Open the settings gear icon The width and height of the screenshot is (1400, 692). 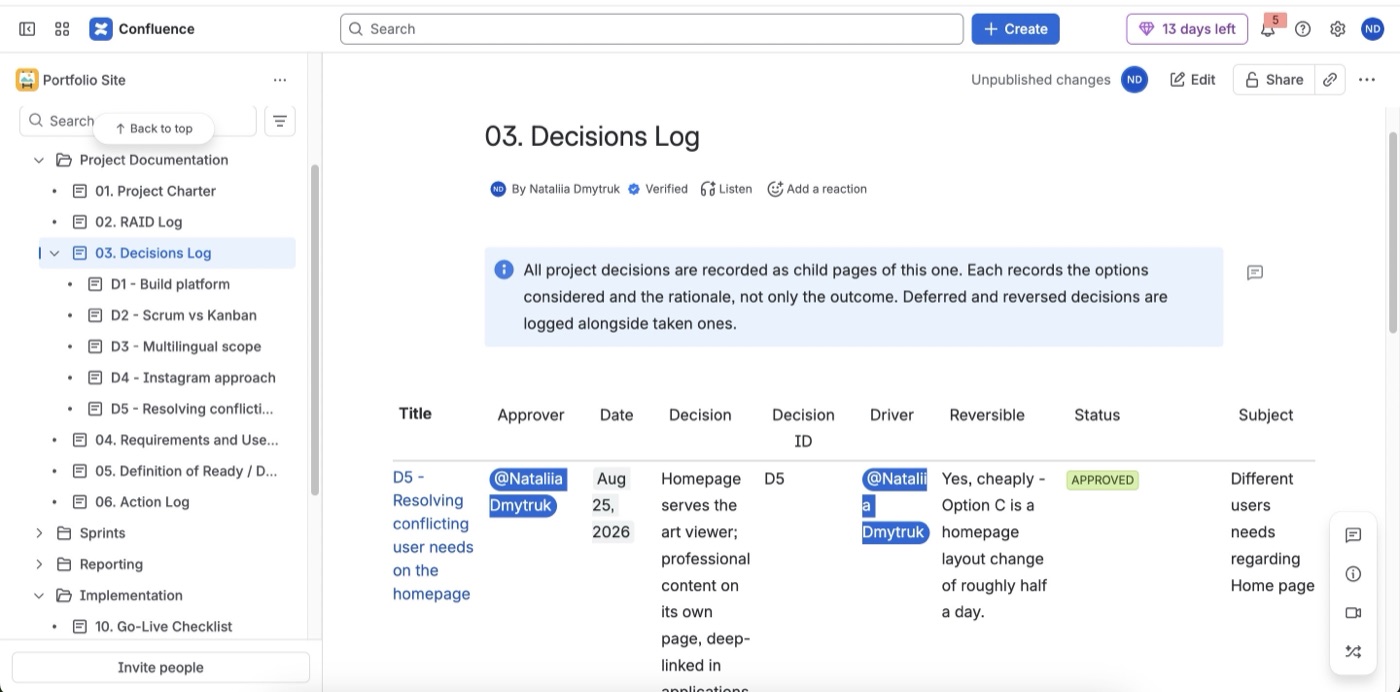point(1338,29)
